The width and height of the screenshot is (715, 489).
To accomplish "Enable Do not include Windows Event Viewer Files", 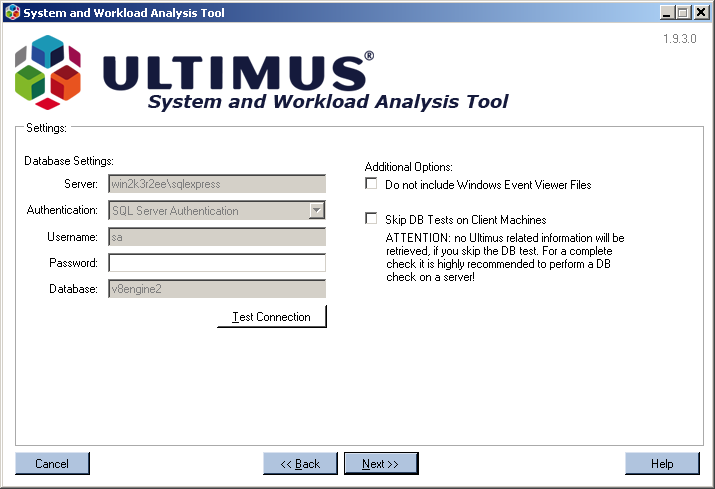I will 371,184.
